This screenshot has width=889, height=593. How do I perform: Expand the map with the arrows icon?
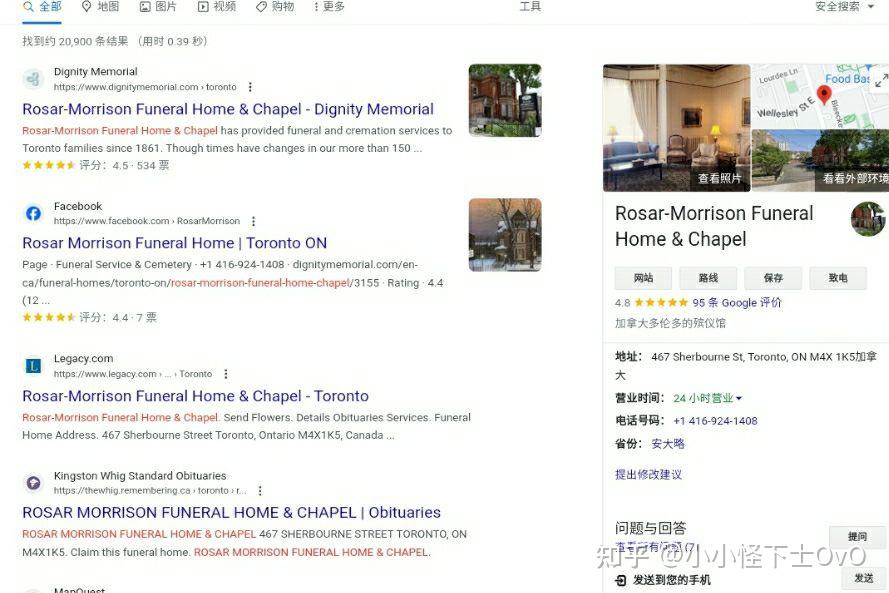click(880, 80)
